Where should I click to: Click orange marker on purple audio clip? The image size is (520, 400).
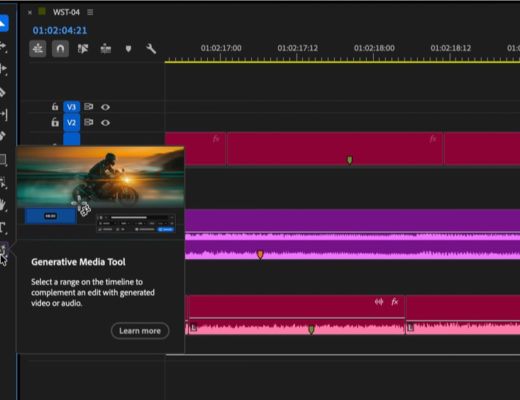(260, 255)
